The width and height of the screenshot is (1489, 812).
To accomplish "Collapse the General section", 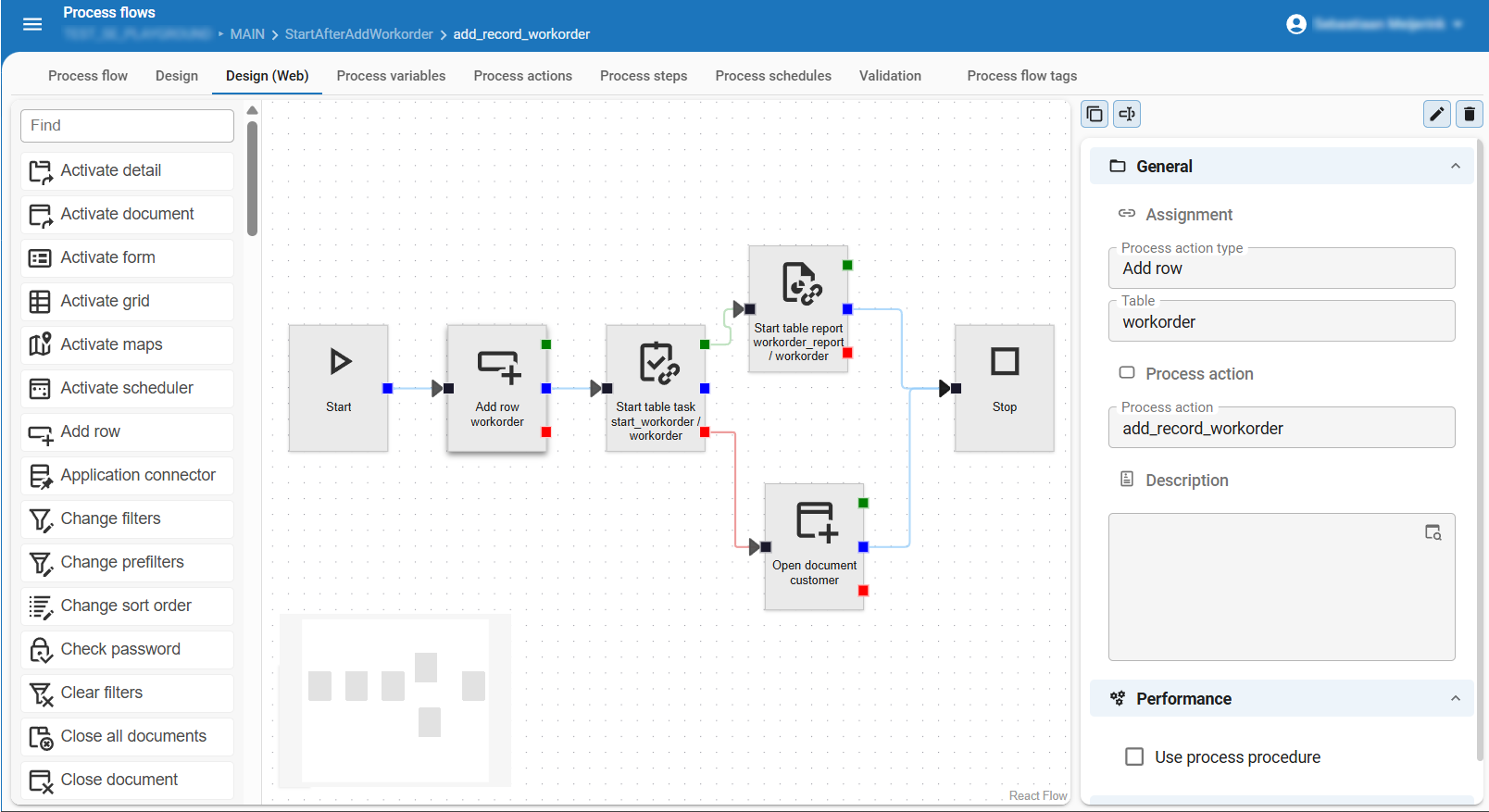I will pyautogui.click(x=1455, y=167).
